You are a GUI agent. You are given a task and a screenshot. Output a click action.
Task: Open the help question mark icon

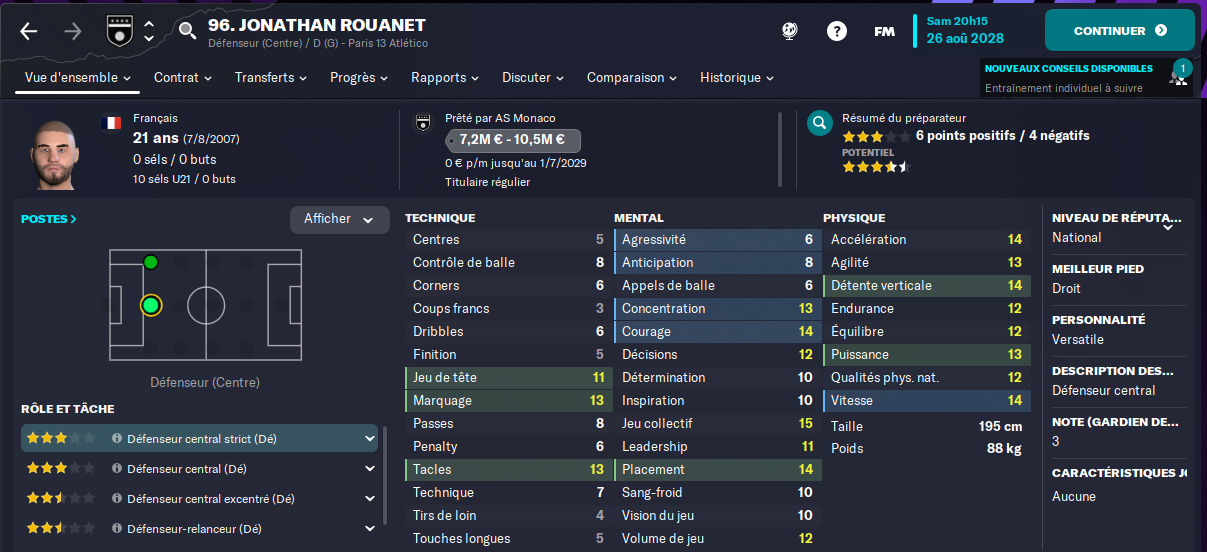click(x=836, y=31)
